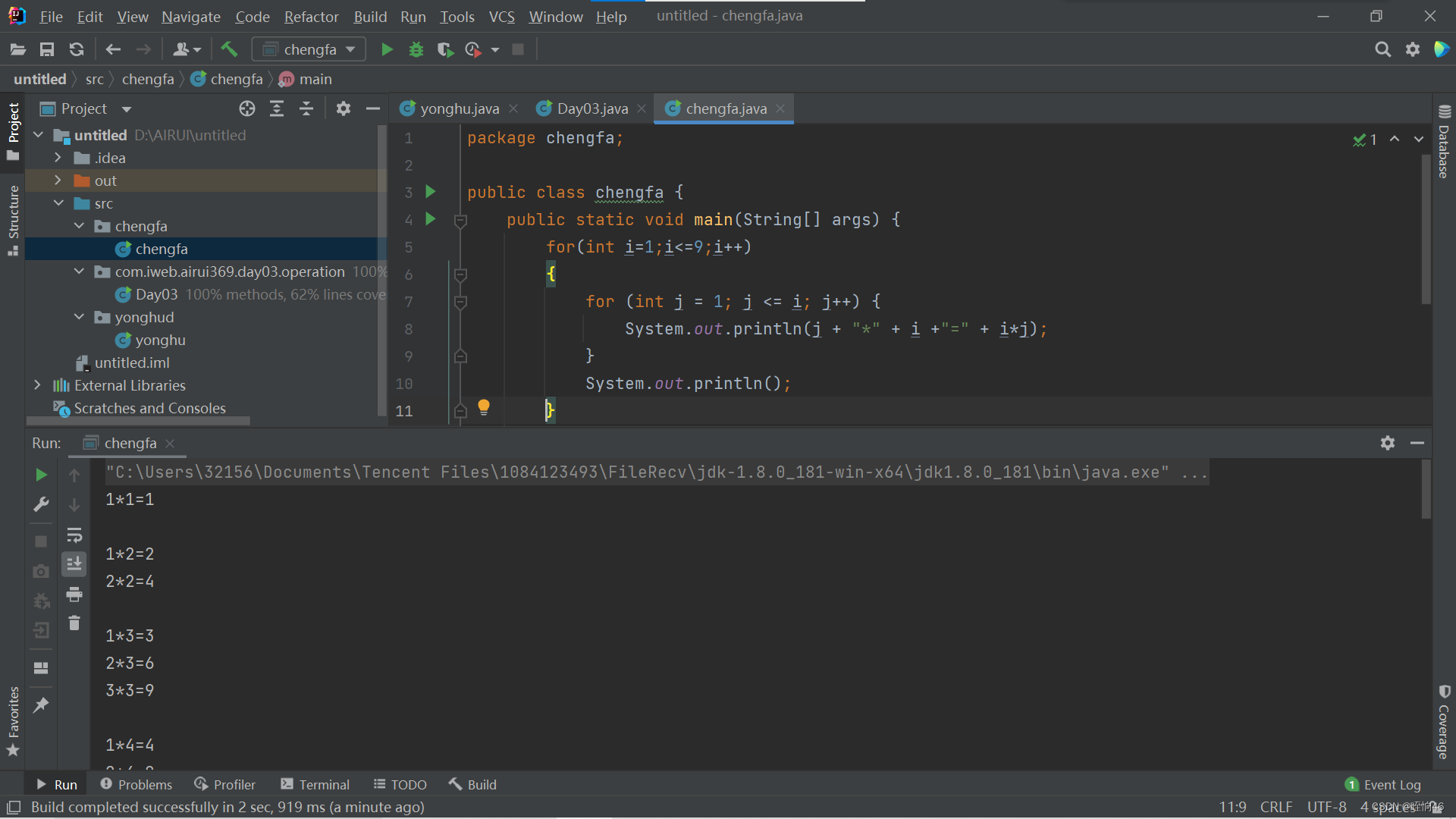Click the intention lightbulb in editor
Viewport: 1456px width, 819px height.
(x=484, y=407)
